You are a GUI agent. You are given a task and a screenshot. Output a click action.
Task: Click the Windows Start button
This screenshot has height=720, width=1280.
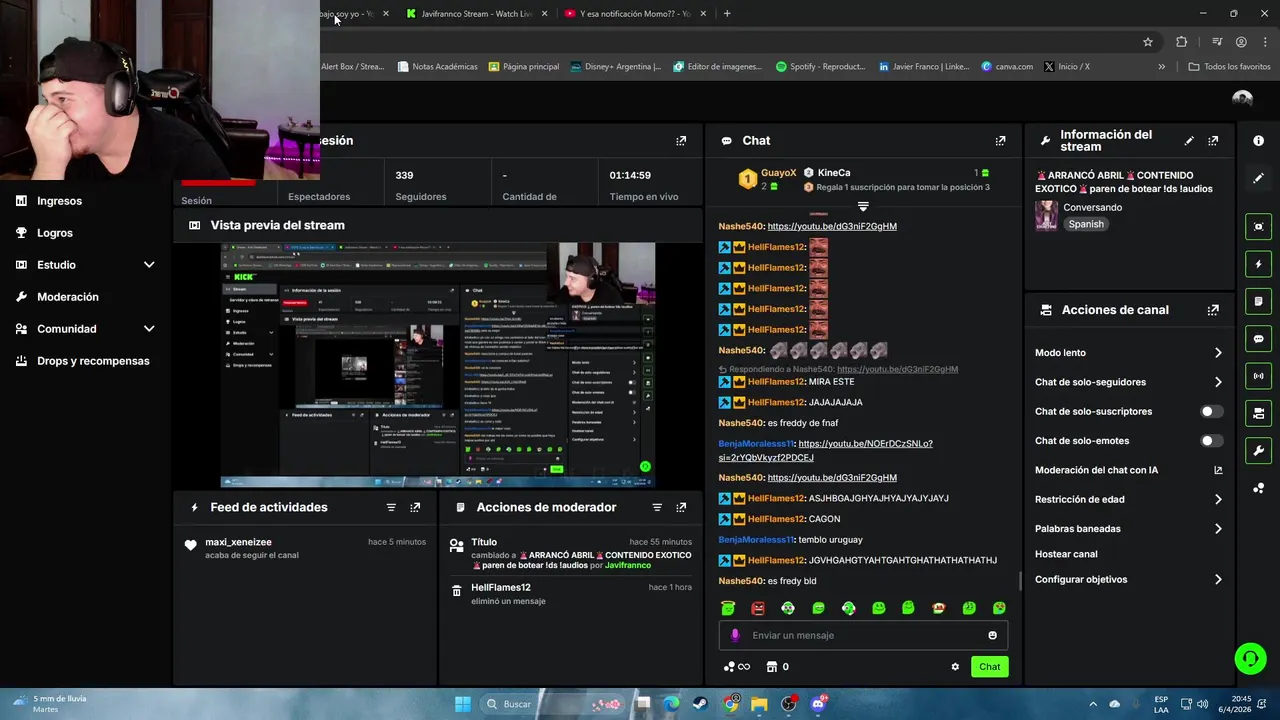tap(462, 704)
